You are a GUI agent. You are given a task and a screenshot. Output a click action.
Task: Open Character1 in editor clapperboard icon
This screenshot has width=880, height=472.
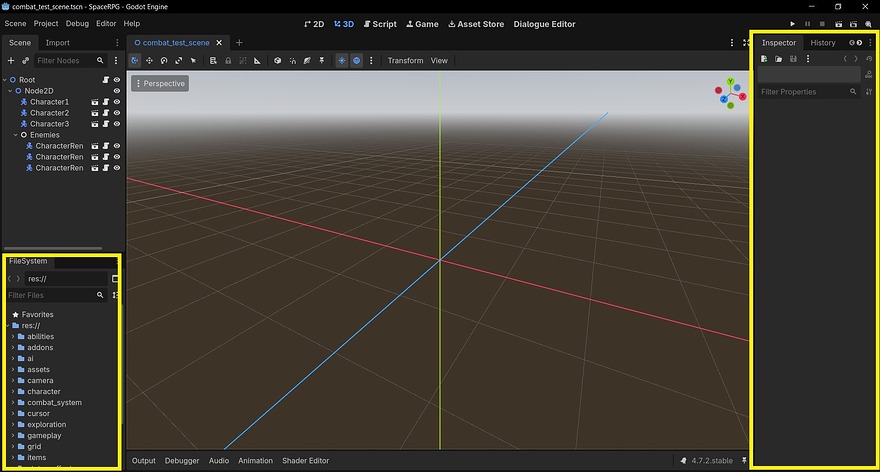[x=95, y=102]
